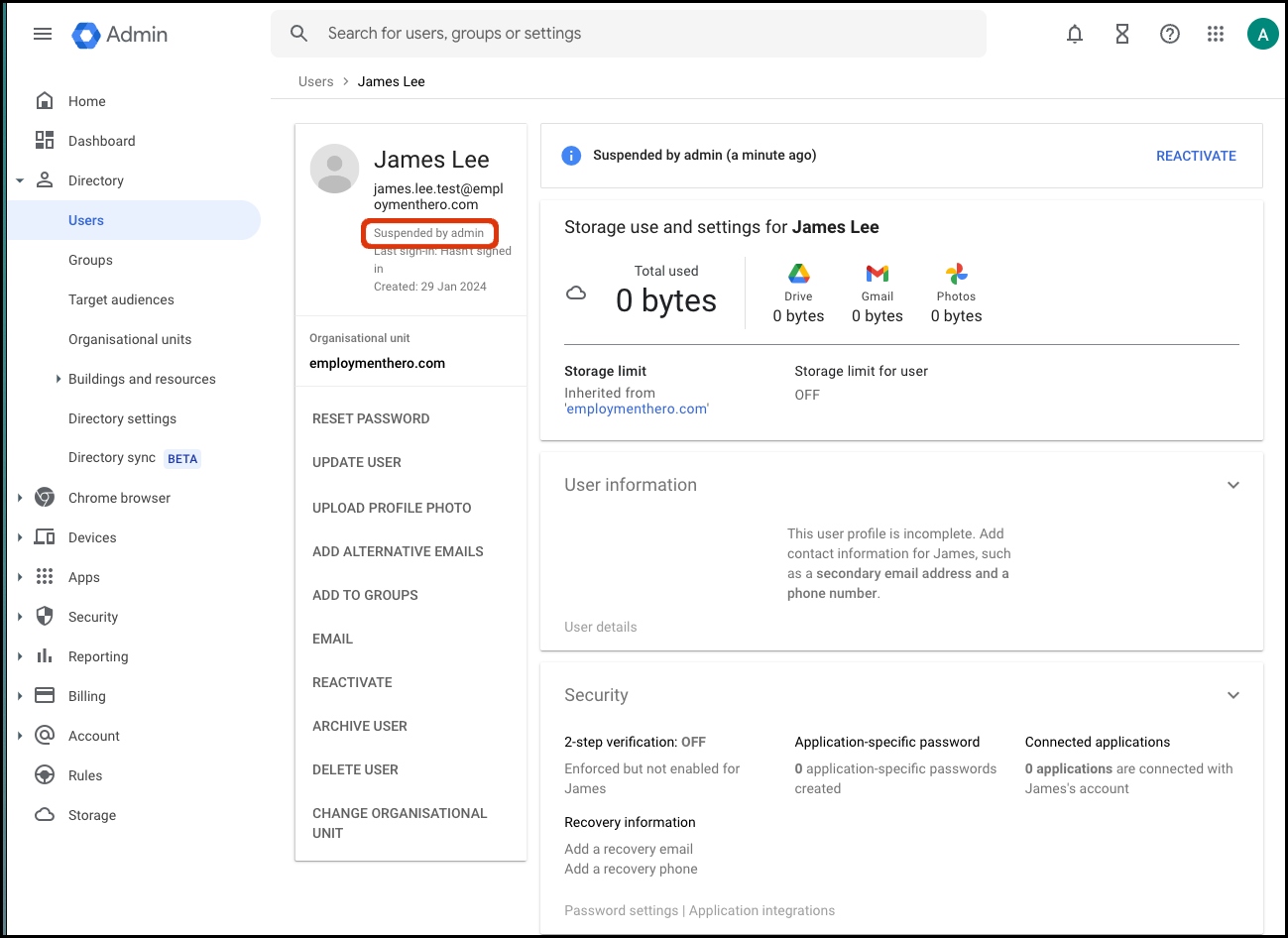Open the Google apps grid

point(1216,35)
